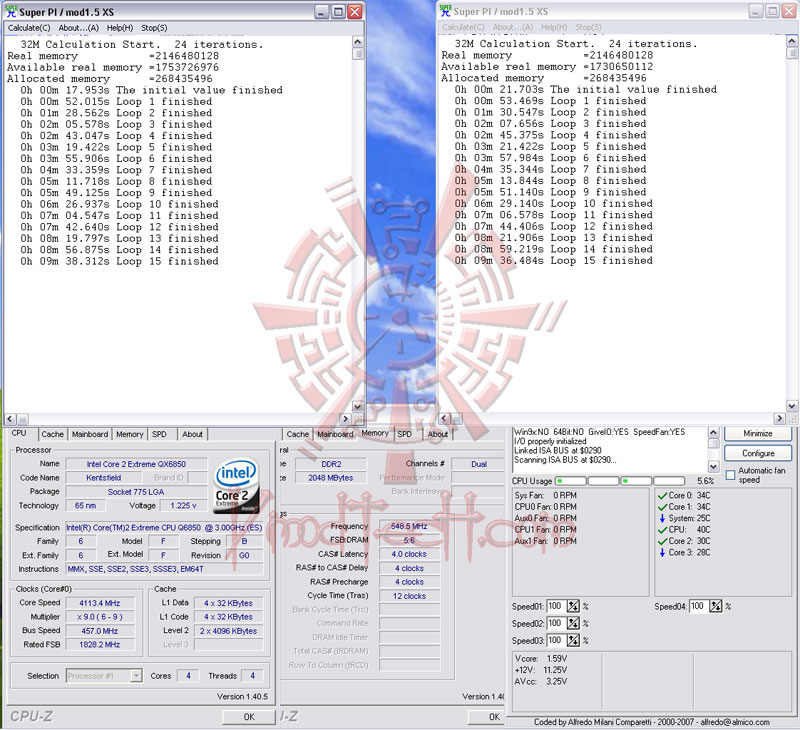Switch to the Memory tab in left CPU-Z
800x730 pixels.
click(130, 434)
